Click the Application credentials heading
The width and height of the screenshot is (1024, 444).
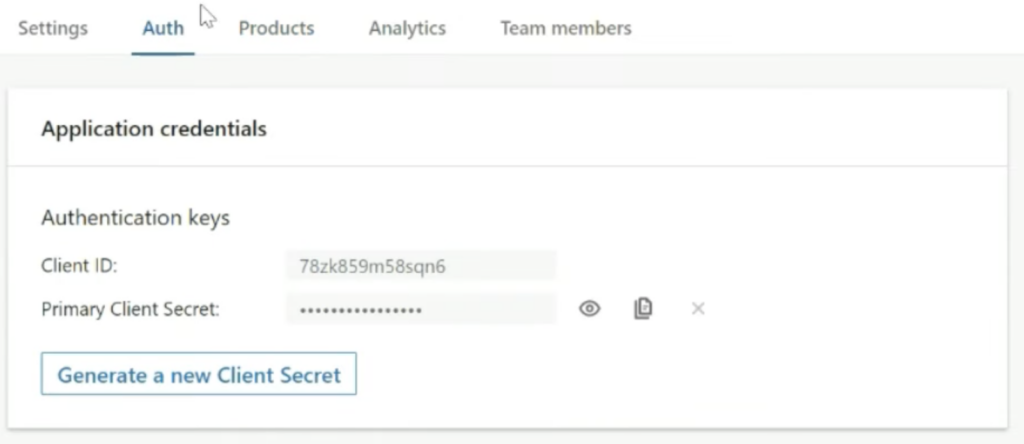[x=154, y=129]
